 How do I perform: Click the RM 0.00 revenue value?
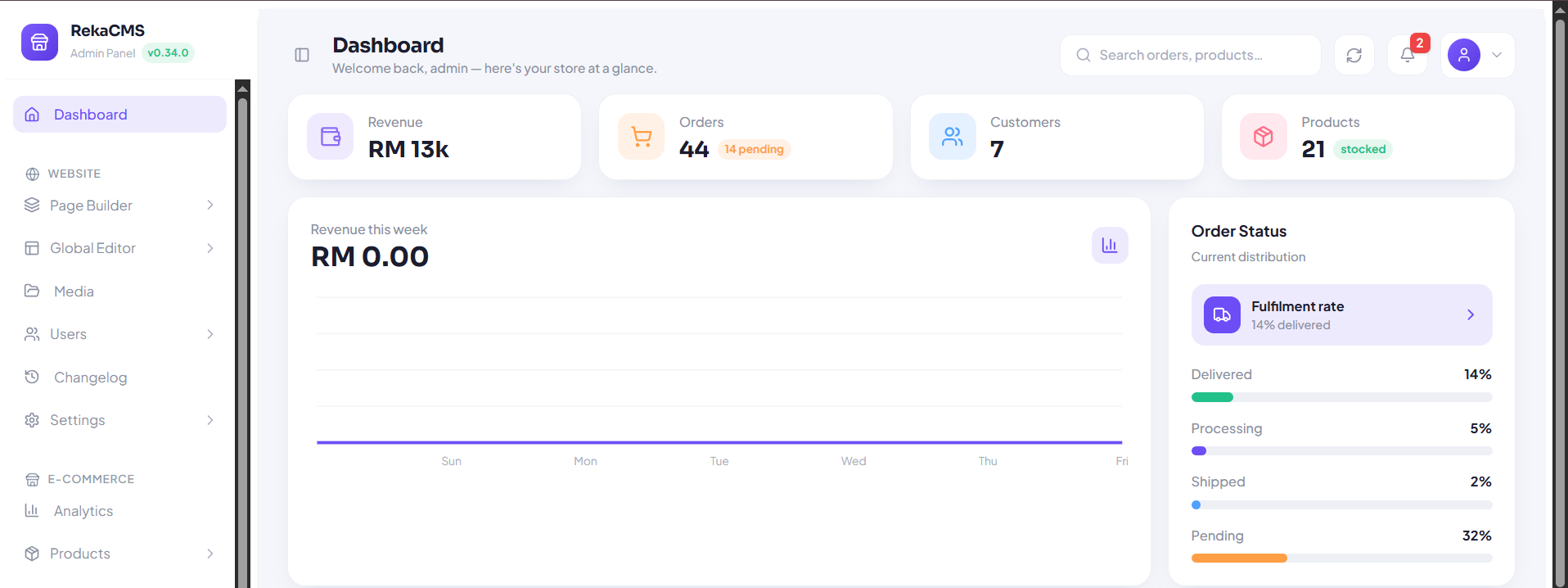[x=370, y=256]
